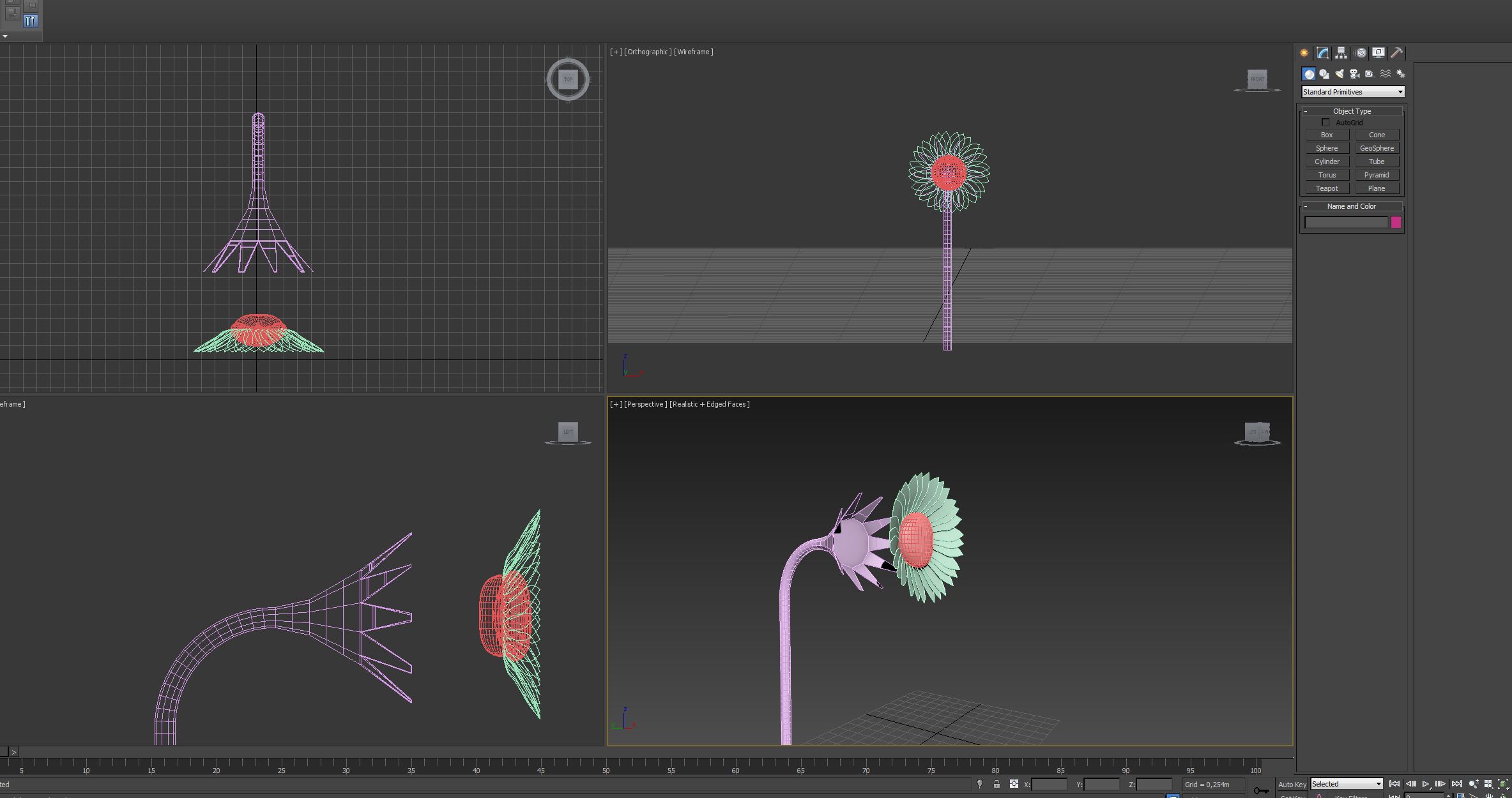The image size is (1512, 798).
Task: Click the Set Keys key icon
Action: click(1261, 790)
